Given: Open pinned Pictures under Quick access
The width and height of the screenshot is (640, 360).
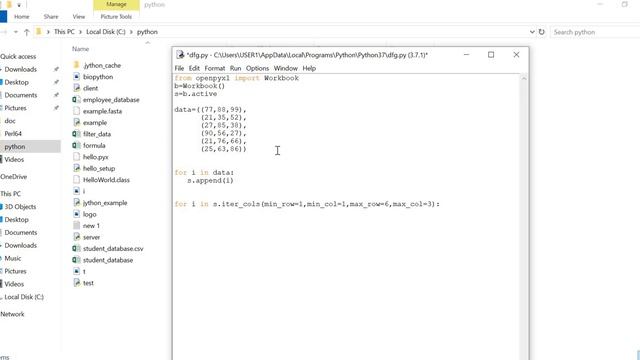Looking at the screenshot, I should 16,108.
